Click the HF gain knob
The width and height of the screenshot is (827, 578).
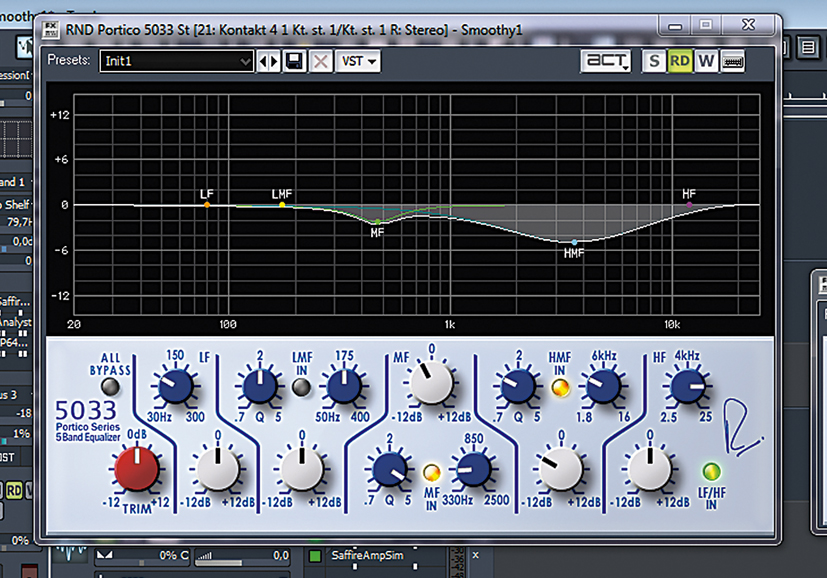(x=649, y=468)
